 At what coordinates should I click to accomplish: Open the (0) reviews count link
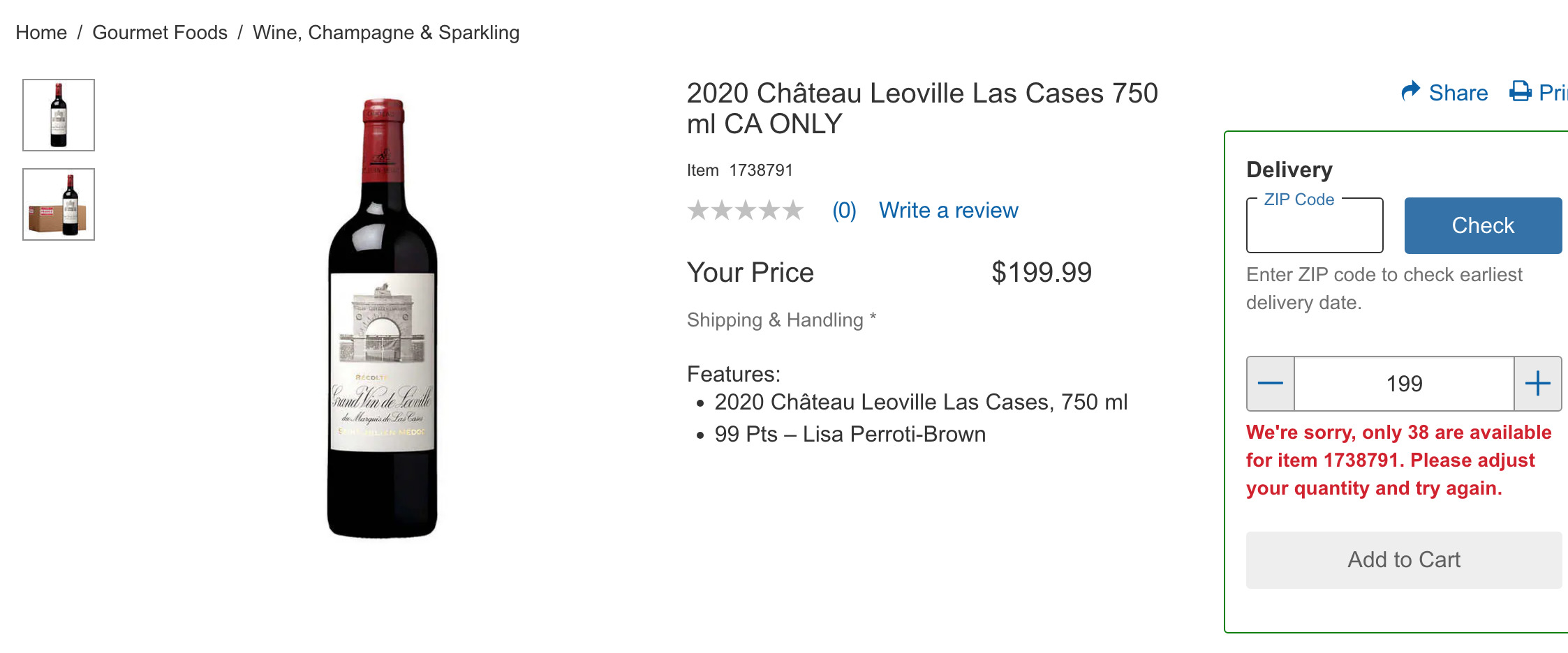(x=844, y=210)
